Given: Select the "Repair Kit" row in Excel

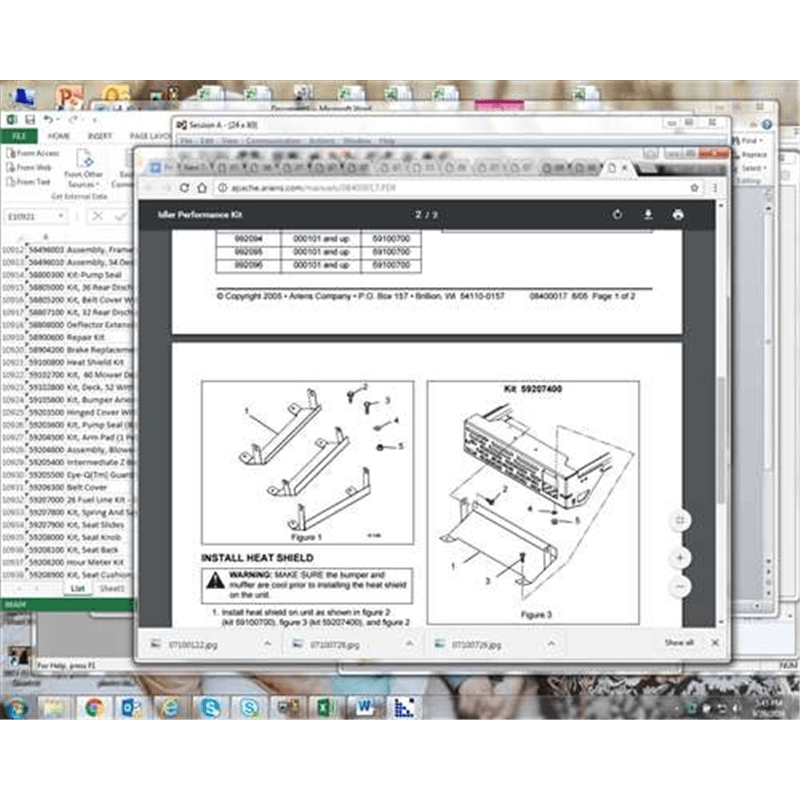Looking at the screenshot, I should [67, 337].
